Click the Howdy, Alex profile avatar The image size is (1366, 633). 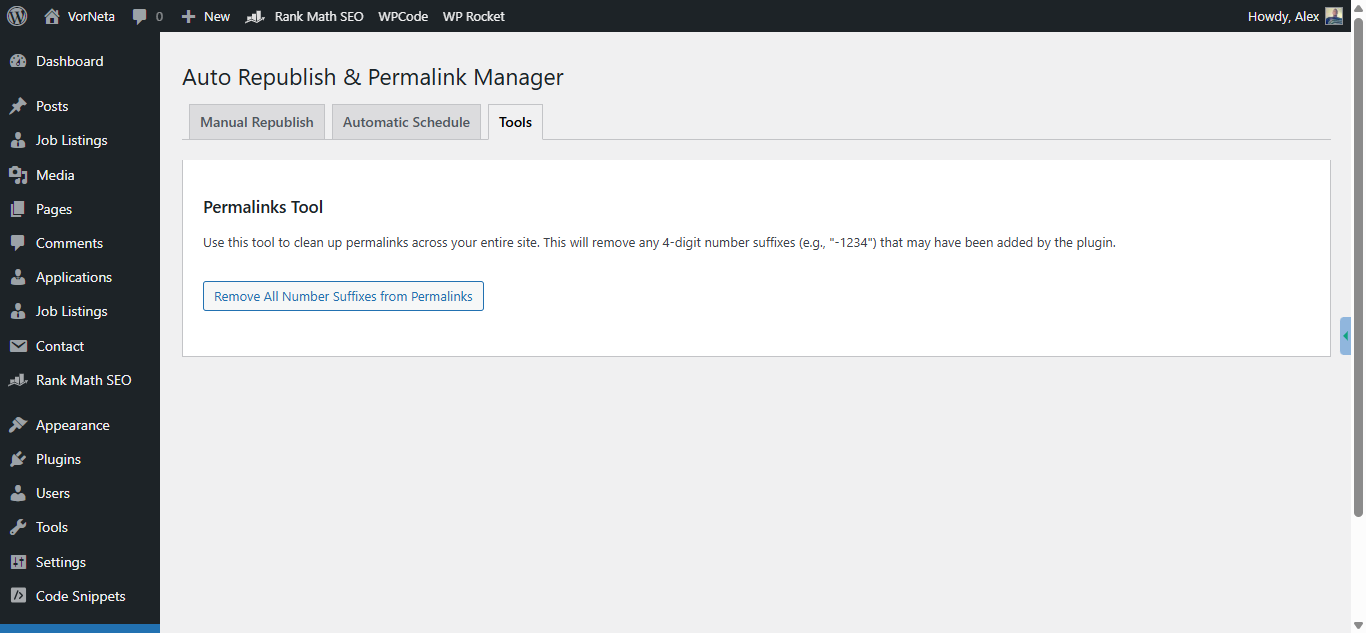click(x=1333, y=15)
